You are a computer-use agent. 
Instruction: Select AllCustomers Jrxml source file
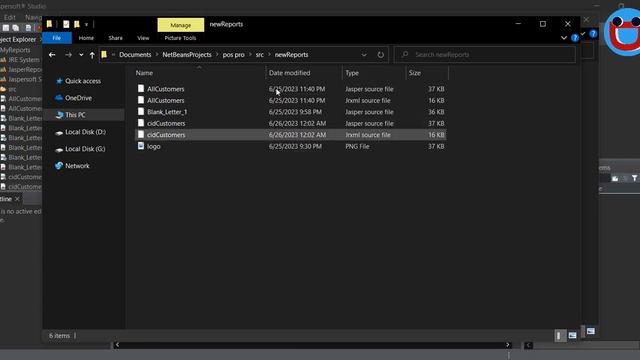[291, 100]
